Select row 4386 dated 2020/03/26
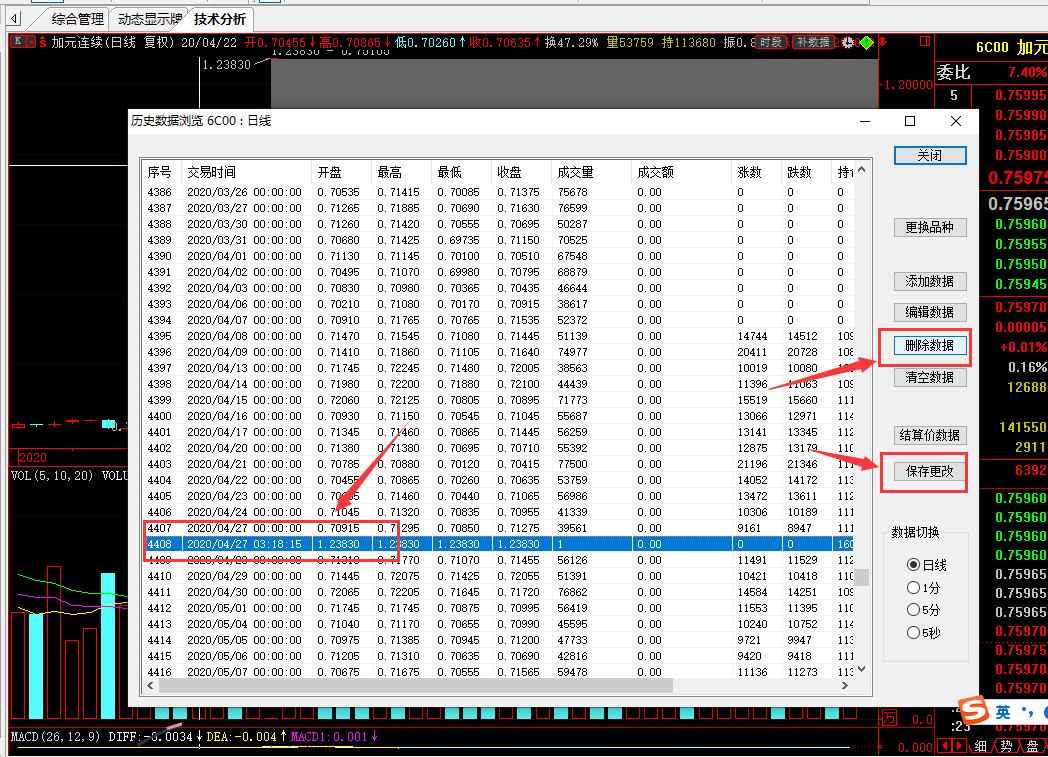The height and width of the screenshot is (757, 1048). pos(499,192)
